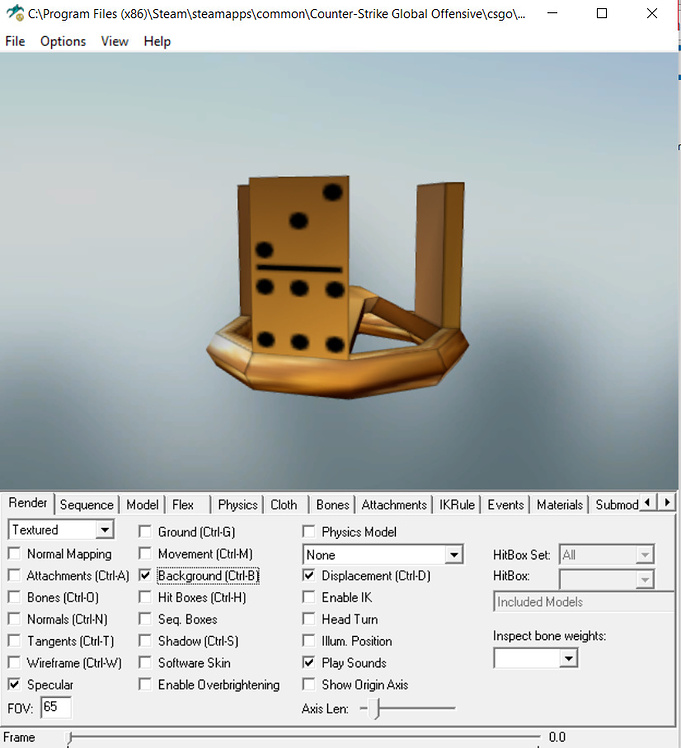Uncheck the Background (Ctrl-B) option
This screenshot has height=748, width=681.
click(145, 575)
